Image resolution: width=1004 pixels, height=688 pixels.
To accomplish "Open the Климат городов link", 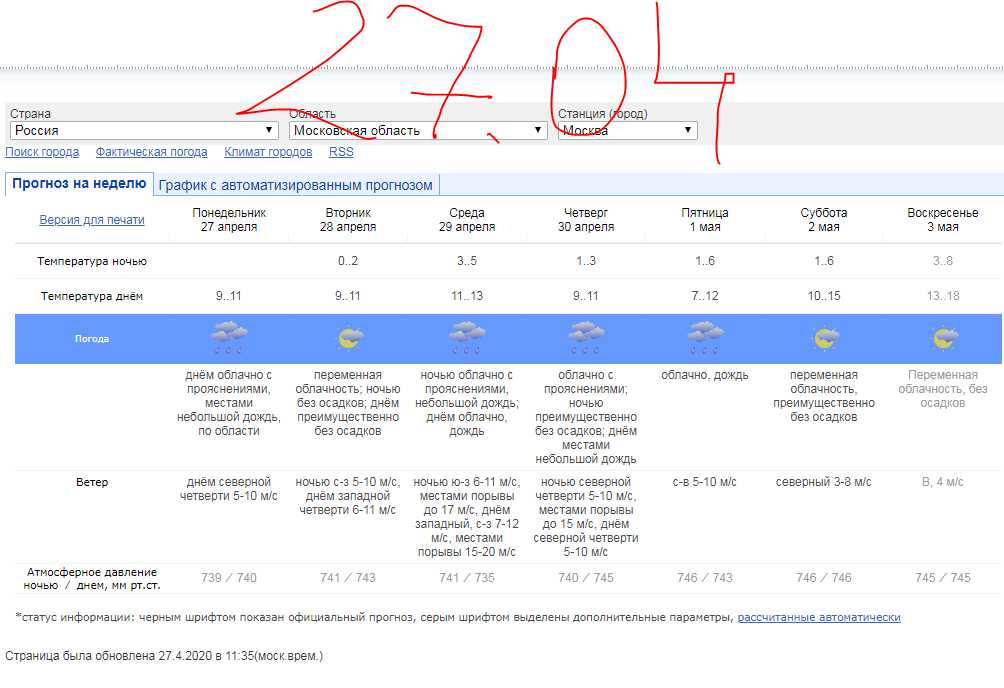I will pos(268,152).
